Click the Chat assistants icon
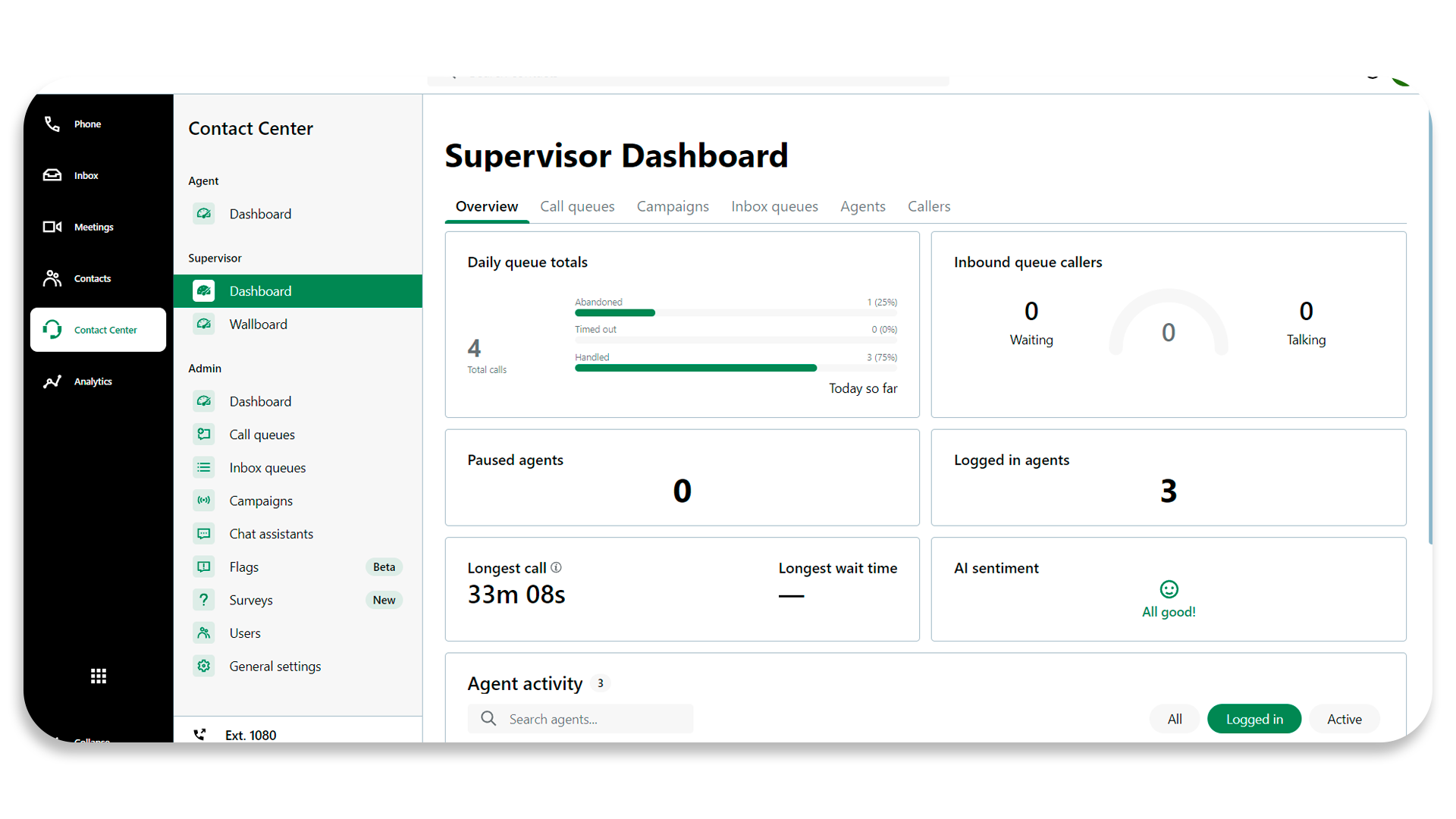 click(204, 534)
